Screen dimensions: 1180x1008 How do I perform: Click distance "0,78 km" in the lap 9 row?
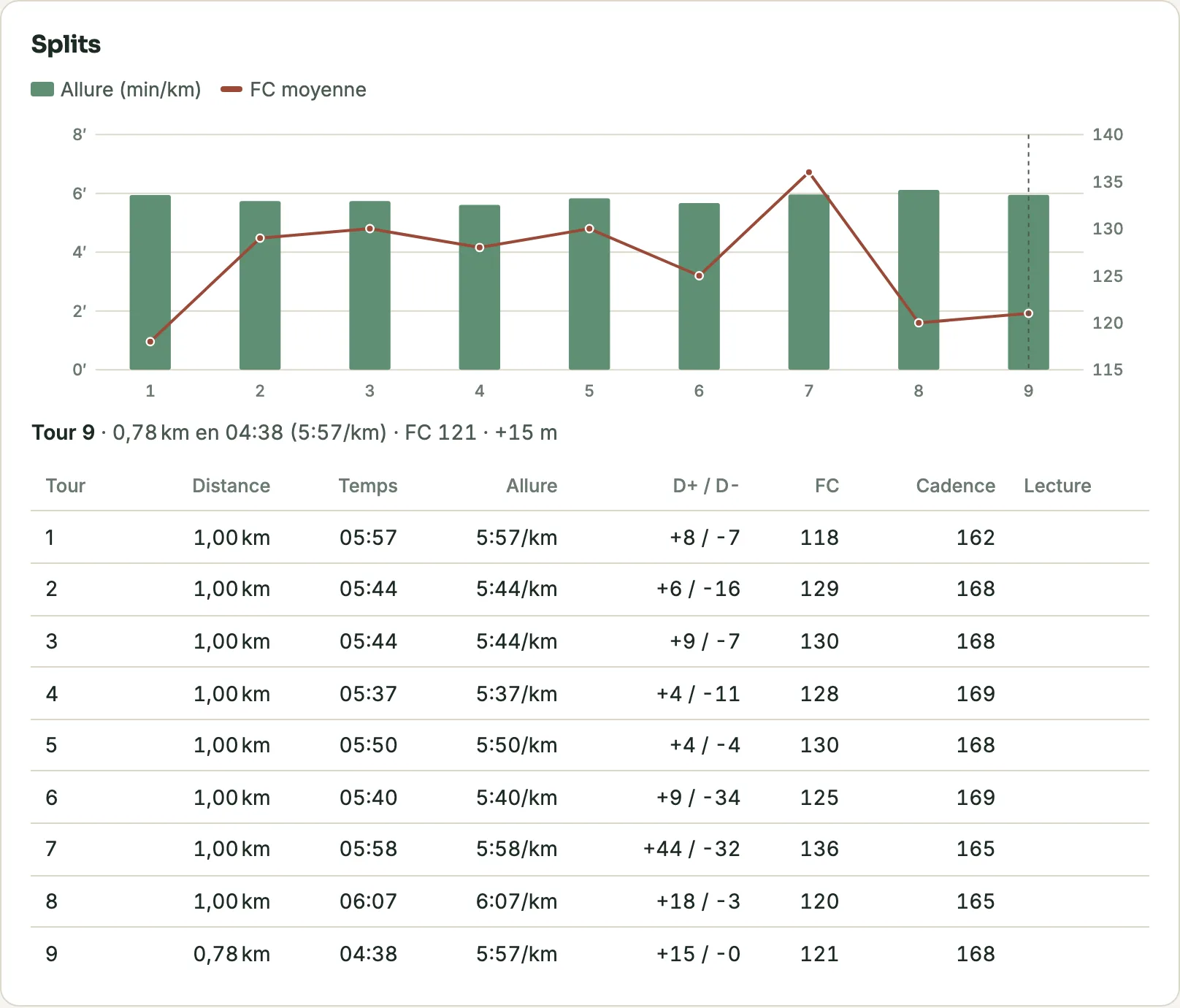[231, 954]
